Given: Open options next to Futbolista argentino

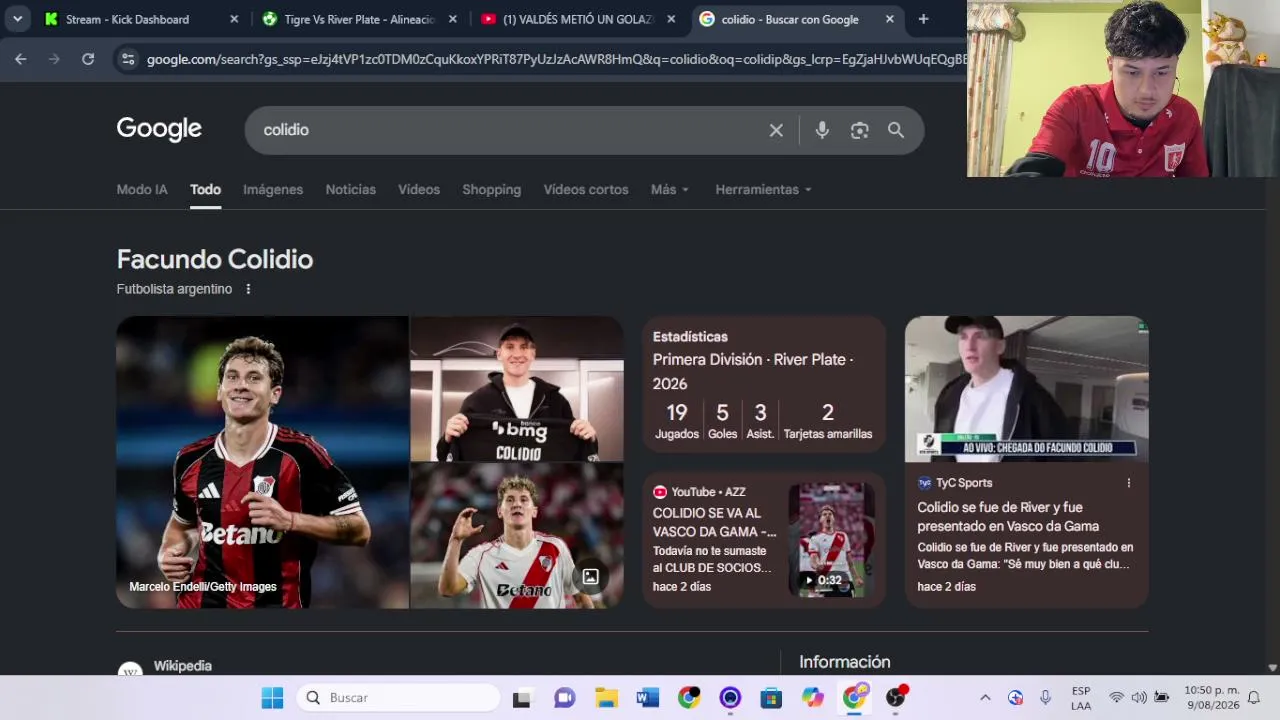Looking at the screenshot, I should [248, 289].
